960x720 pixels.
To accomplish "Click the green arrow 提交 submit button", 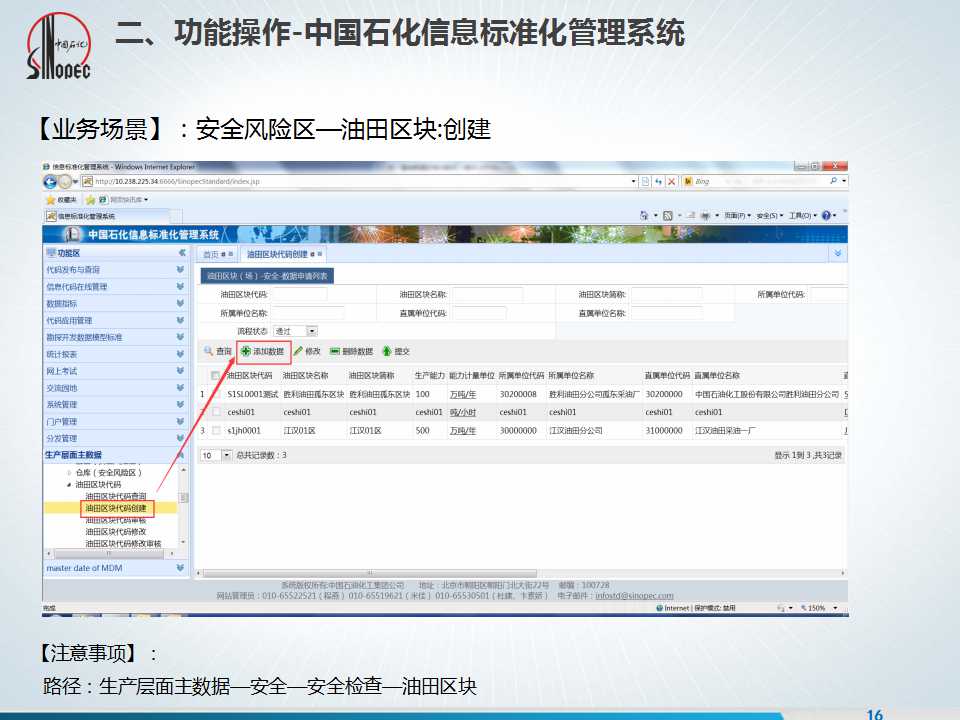I will coord(396,351).
